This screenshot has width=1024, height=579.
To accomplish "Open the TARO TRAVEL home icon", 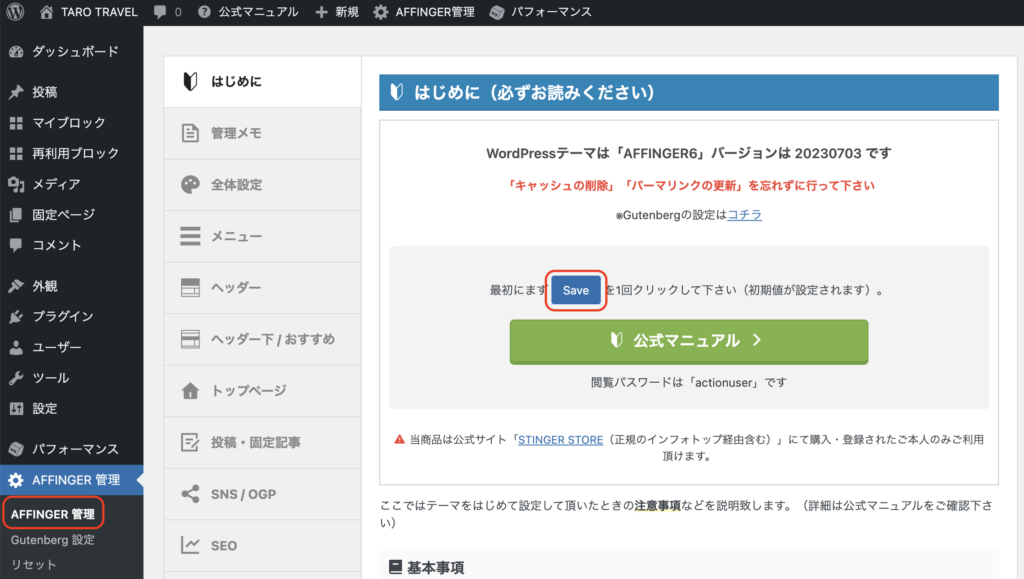I will coord(46,12).
